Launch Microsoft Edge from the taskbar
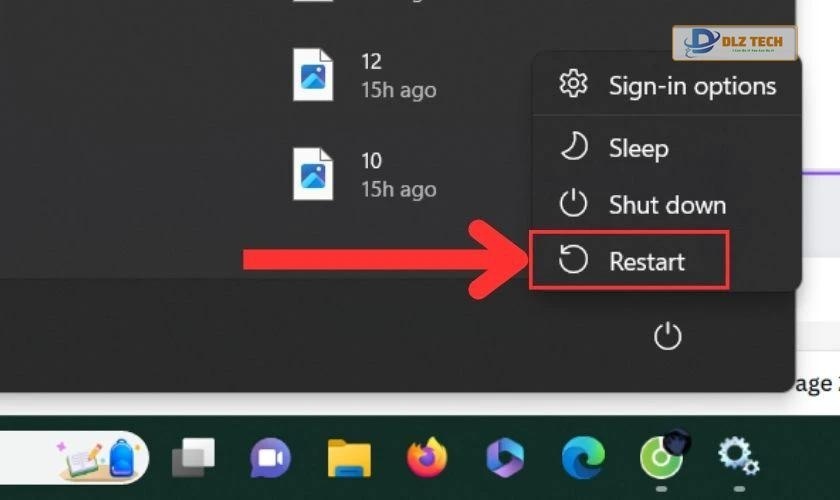Image resolution: width=840 pixels, height=500 pixels. click(x=582, y=459)
